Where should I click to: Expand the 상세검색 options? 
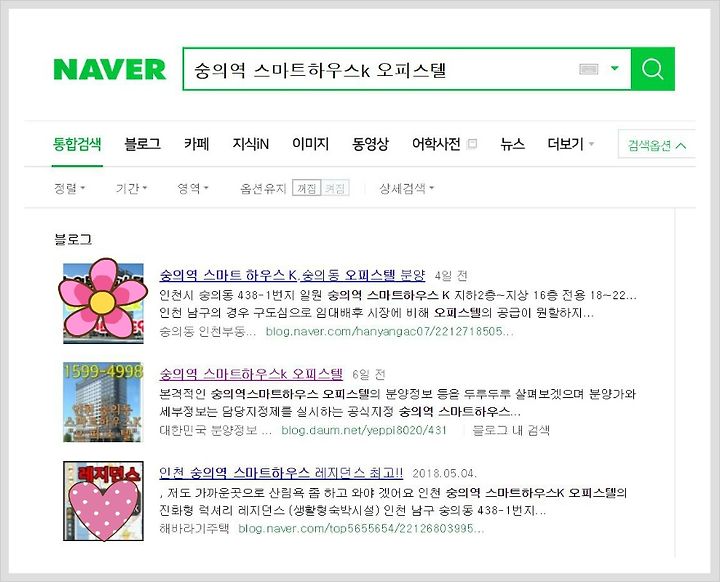pyautogui.click(x=406, y=188)
